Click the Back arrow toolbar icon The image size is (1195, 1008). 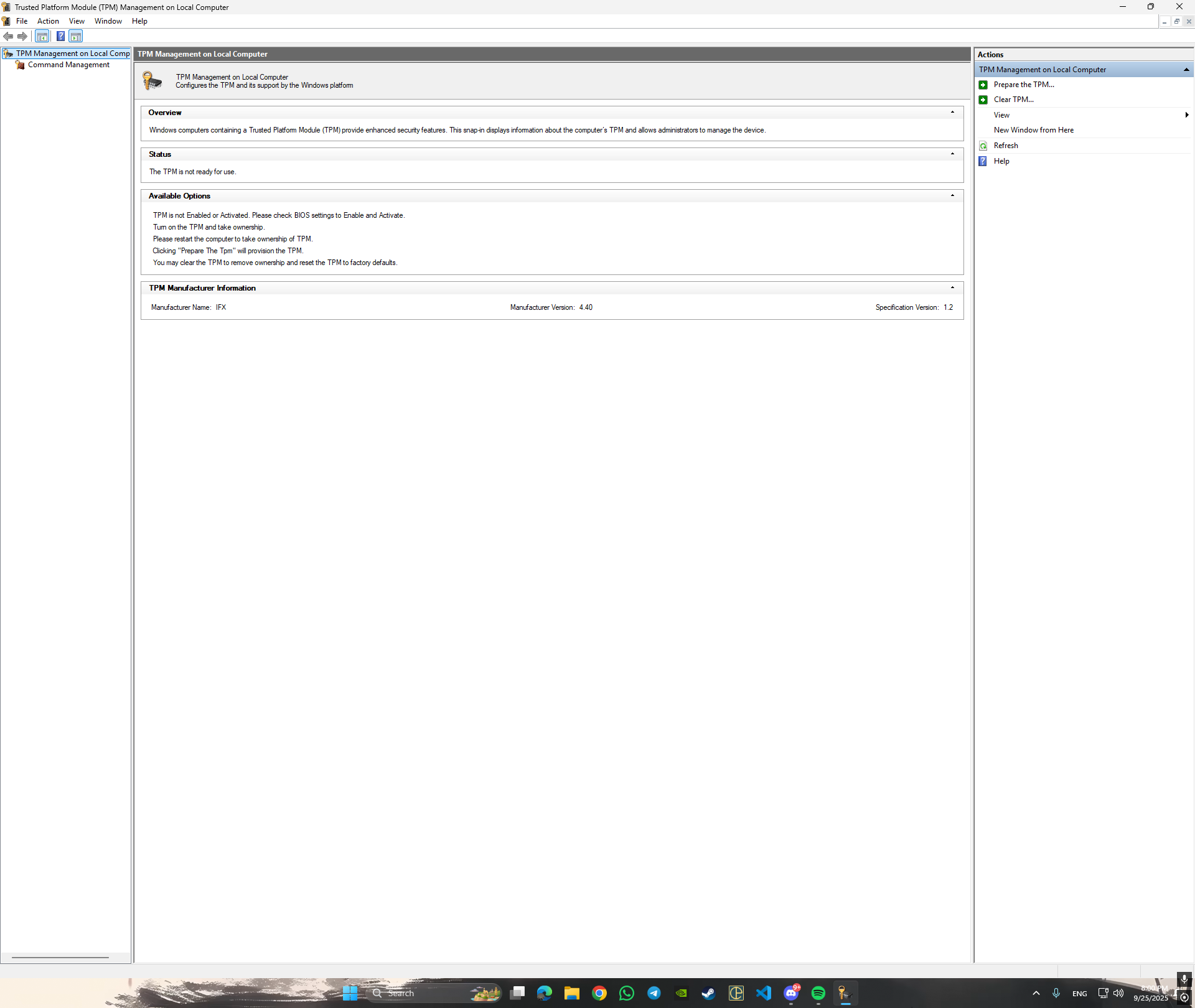(8, 37)
